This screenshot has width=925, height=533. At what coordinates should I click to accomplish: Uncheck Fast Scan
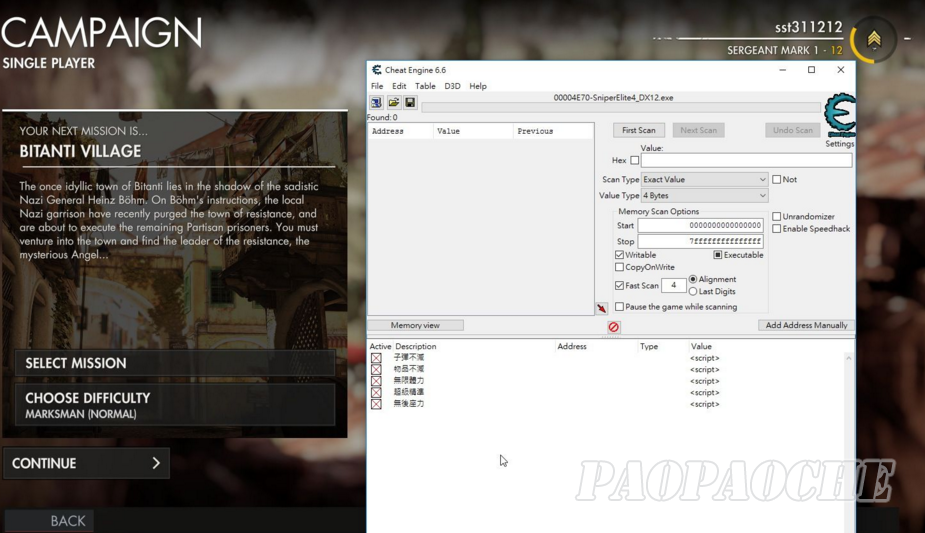619,285
